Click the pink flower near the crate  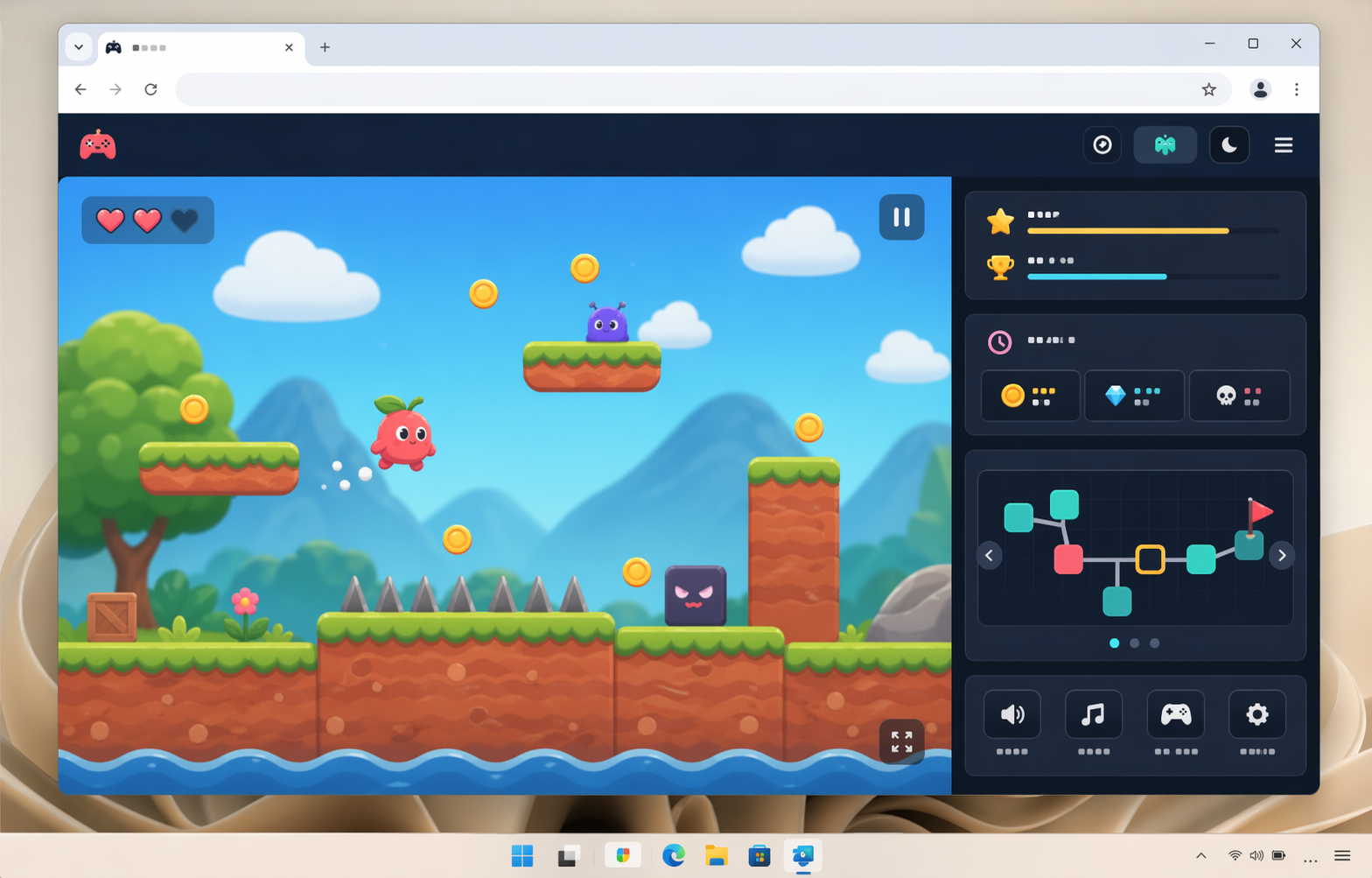pos(245,601)
